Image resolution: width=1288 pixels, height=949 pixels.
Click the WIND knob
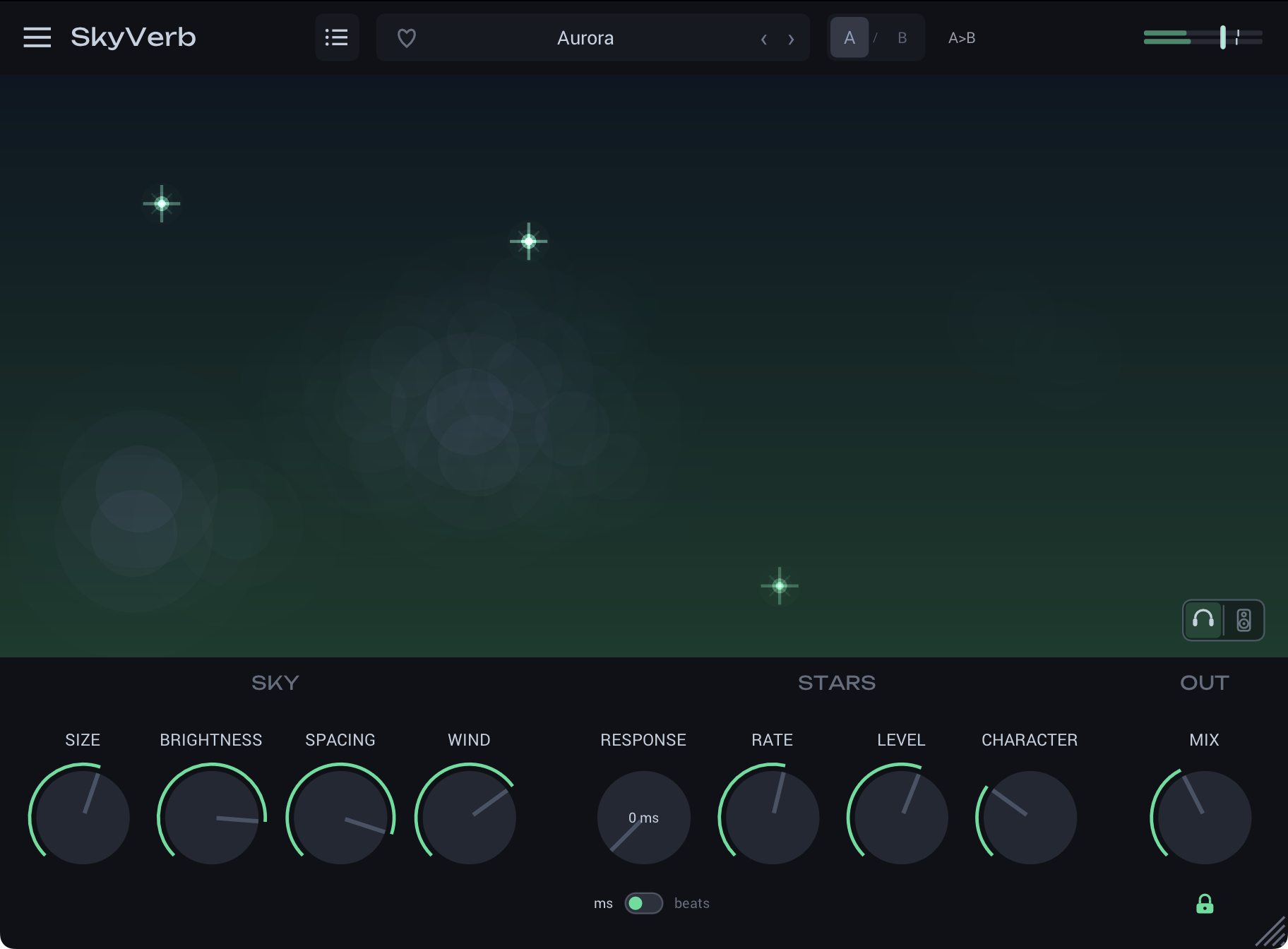[x=469, y=818]
